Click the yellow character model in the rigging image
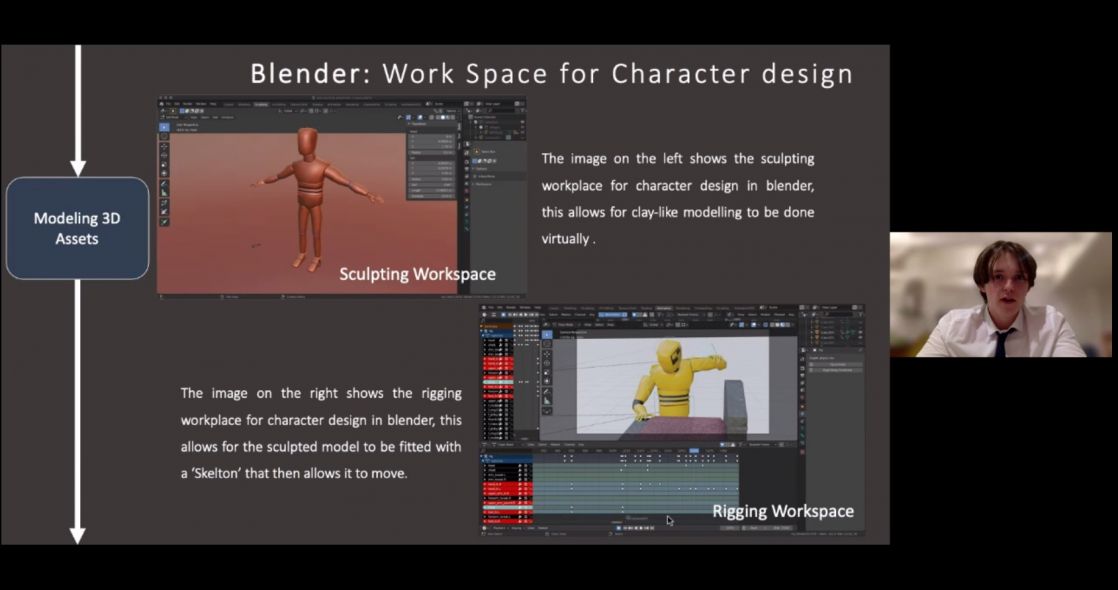The width and height of the screenshot is (1118, 590). tap(674, 379)
